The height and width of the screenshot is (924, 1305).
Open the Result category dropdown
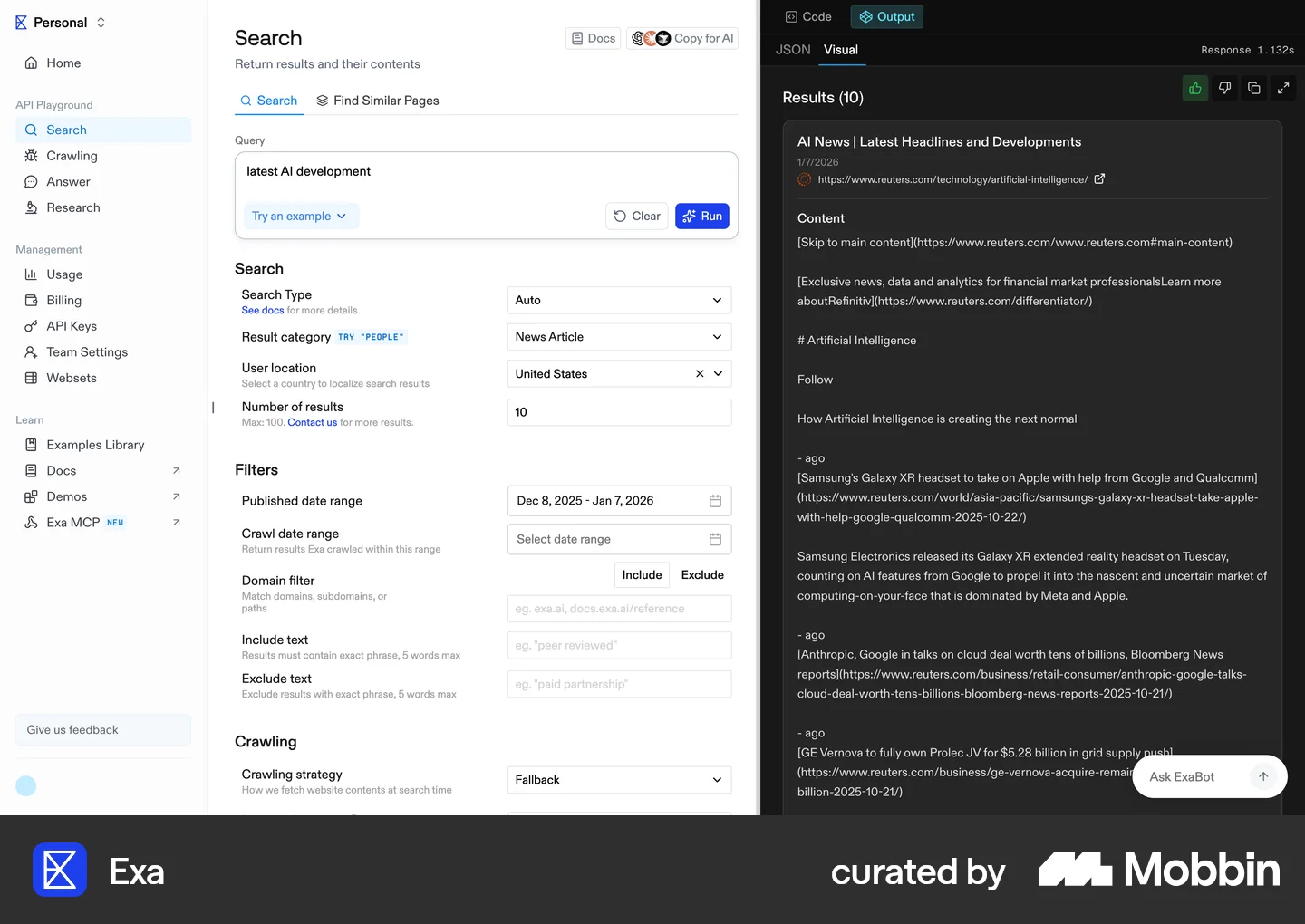[x=619, y=337]
